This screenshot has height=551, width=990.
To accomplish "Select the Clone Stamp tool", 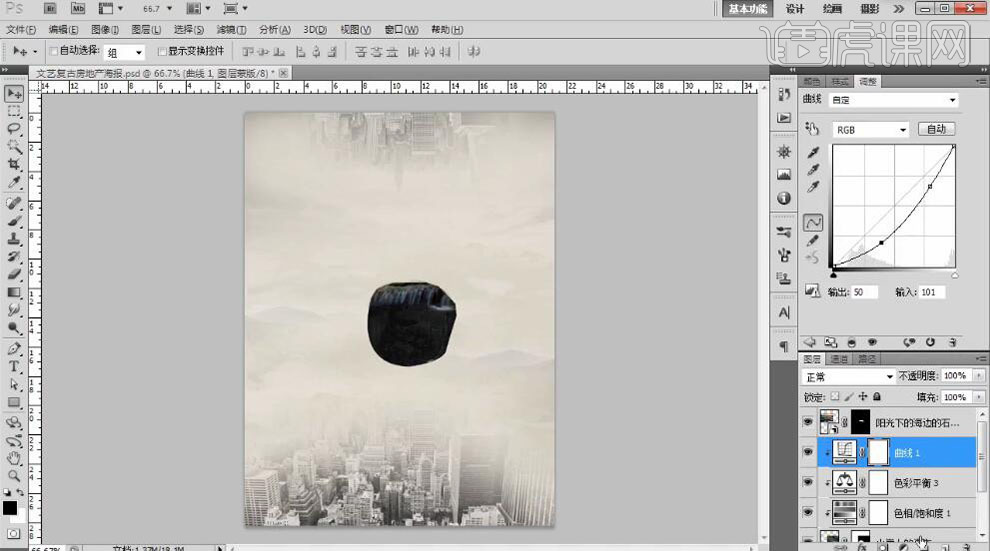I will 14,239.
